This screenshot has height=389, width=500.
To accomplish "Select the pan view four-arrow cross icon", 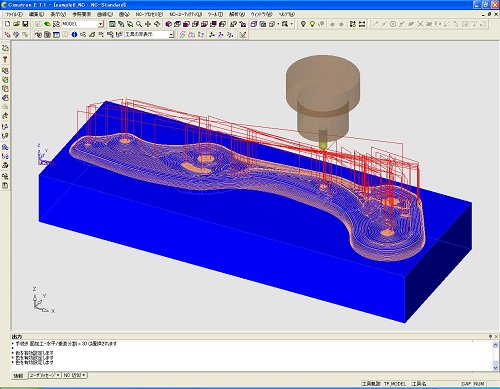I will [x=148, y=24].
